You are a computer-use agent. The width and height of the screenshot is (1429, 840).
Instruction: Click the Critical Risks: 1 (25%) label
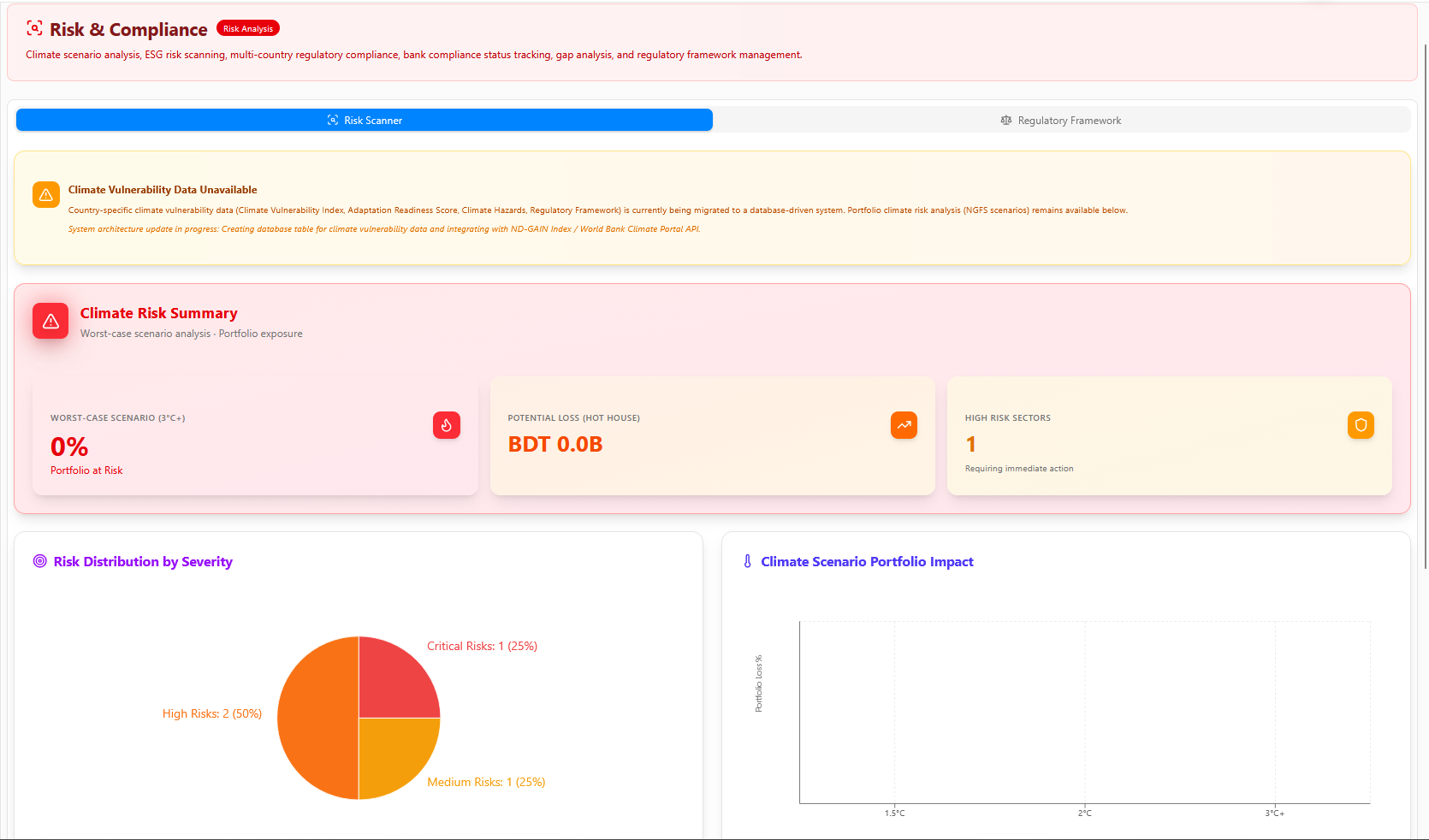click(482, 646)
